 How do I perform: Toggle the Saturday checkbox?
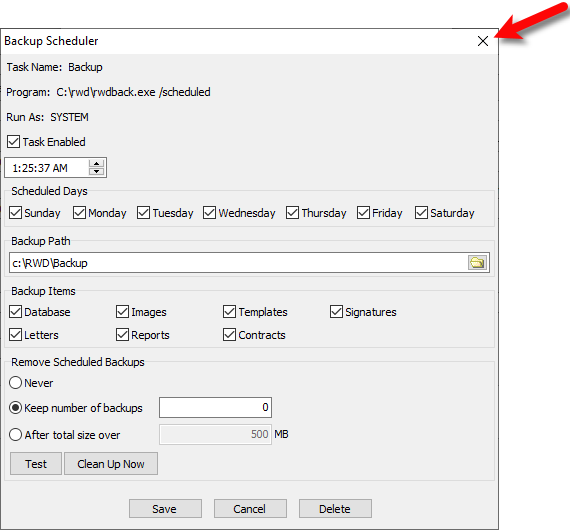pyautogui.click(x=421, y=213)
